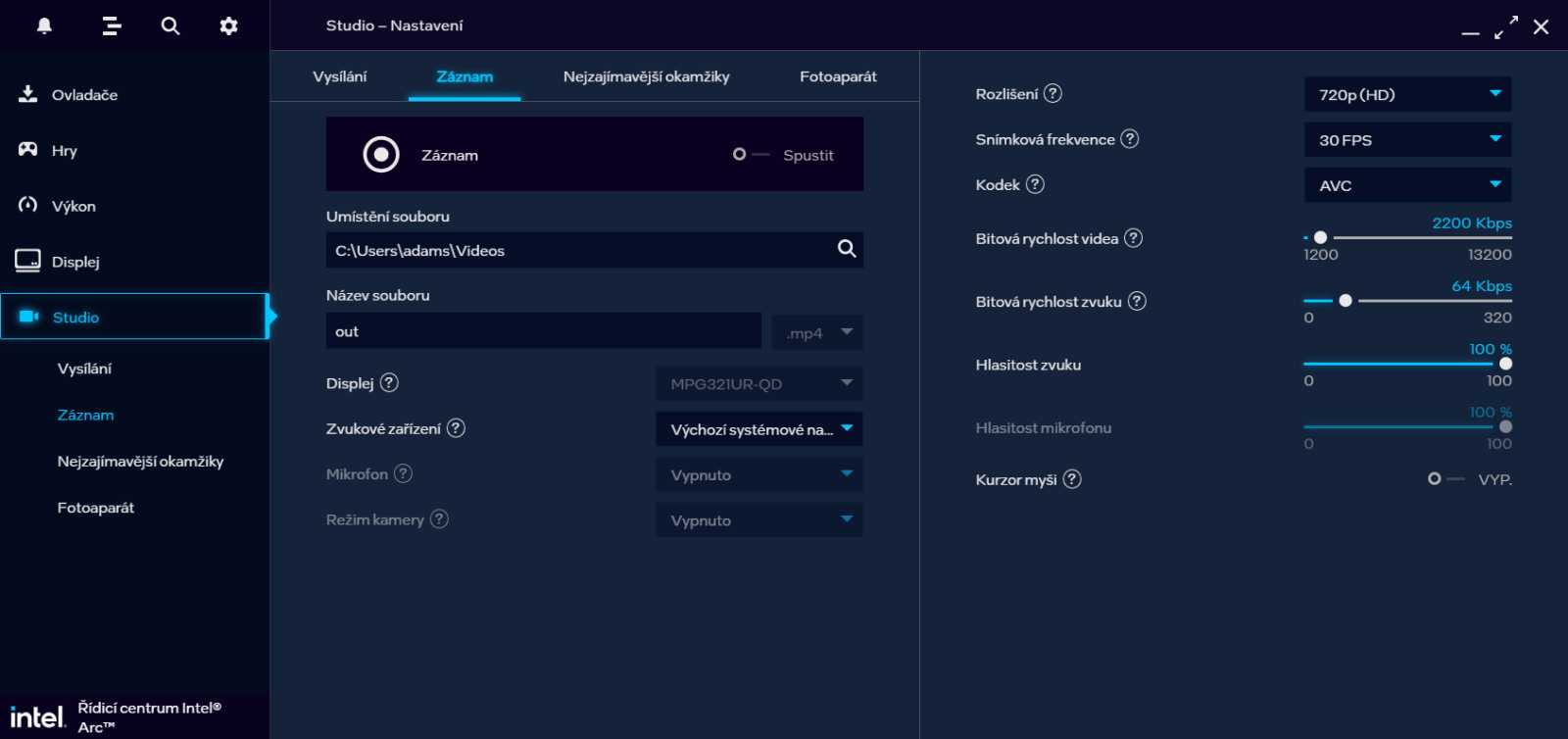Open Výkon in the sidebar
This screenshot has height=739, width=1568.
[134, 206]
